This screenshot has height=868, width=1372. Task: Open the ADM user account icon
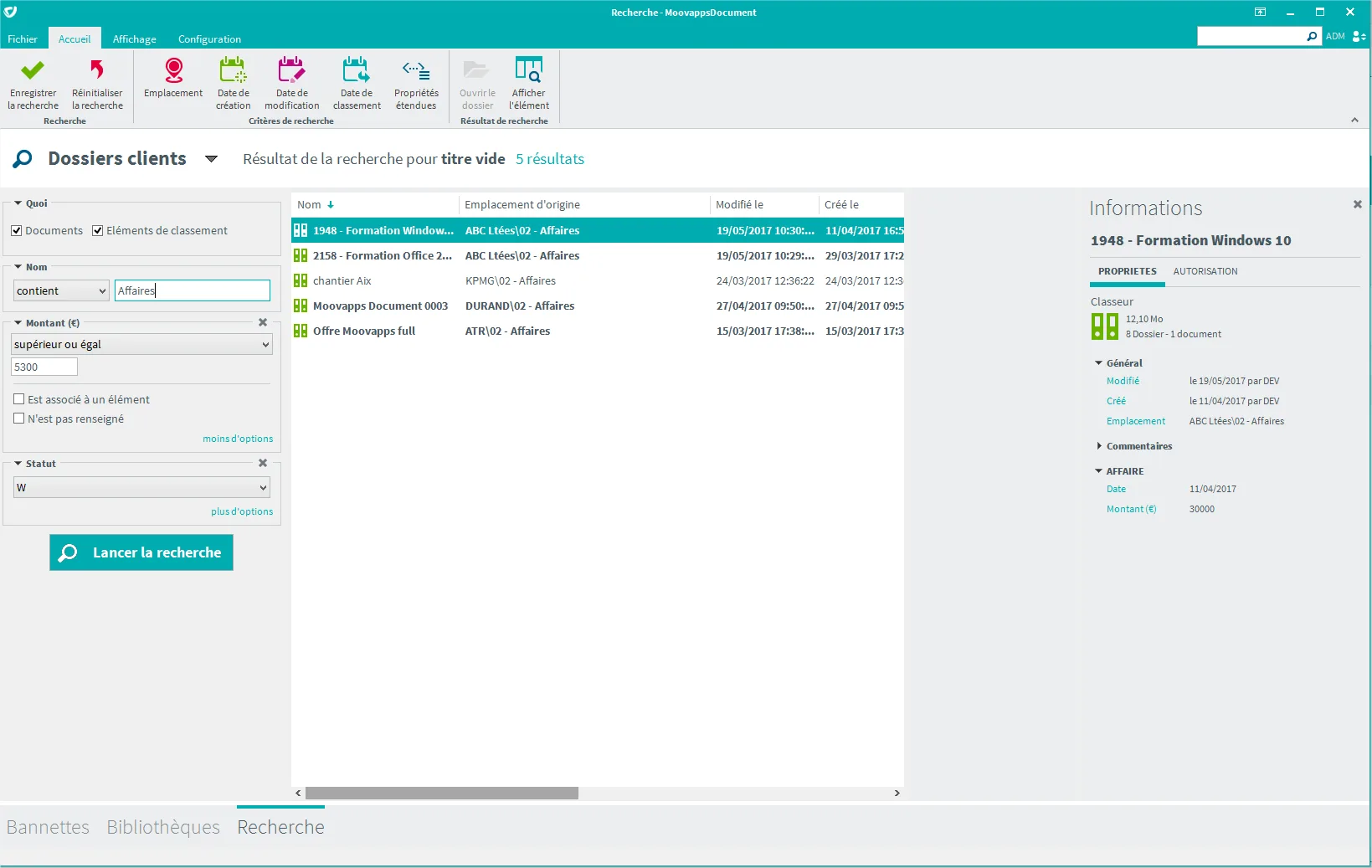(1359, 36)
